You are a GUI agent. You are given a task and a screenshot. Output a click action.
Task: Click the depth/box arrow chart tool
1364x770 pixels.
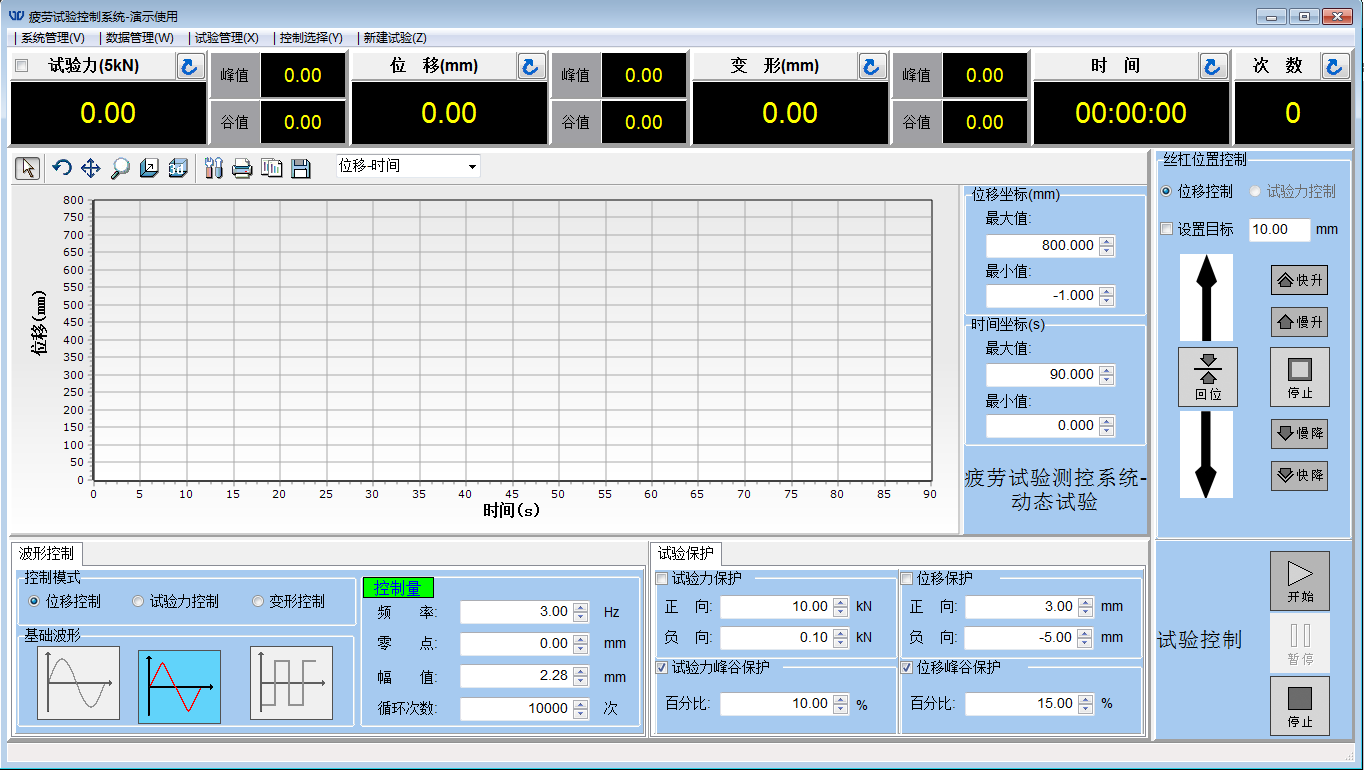149,168
